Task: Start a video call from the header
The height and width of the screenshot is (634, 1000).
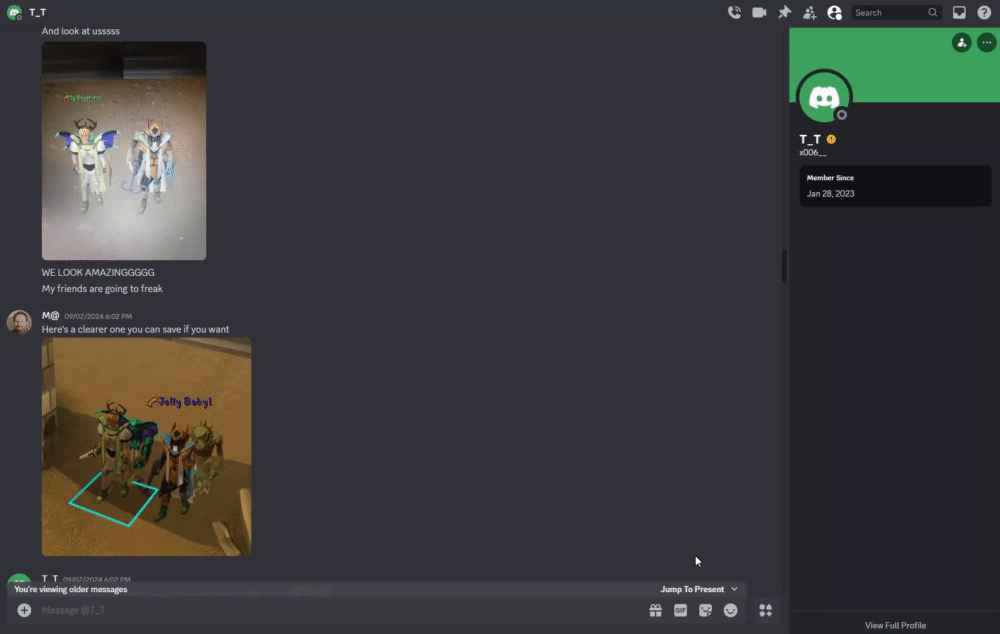Action: coord(759,12)
